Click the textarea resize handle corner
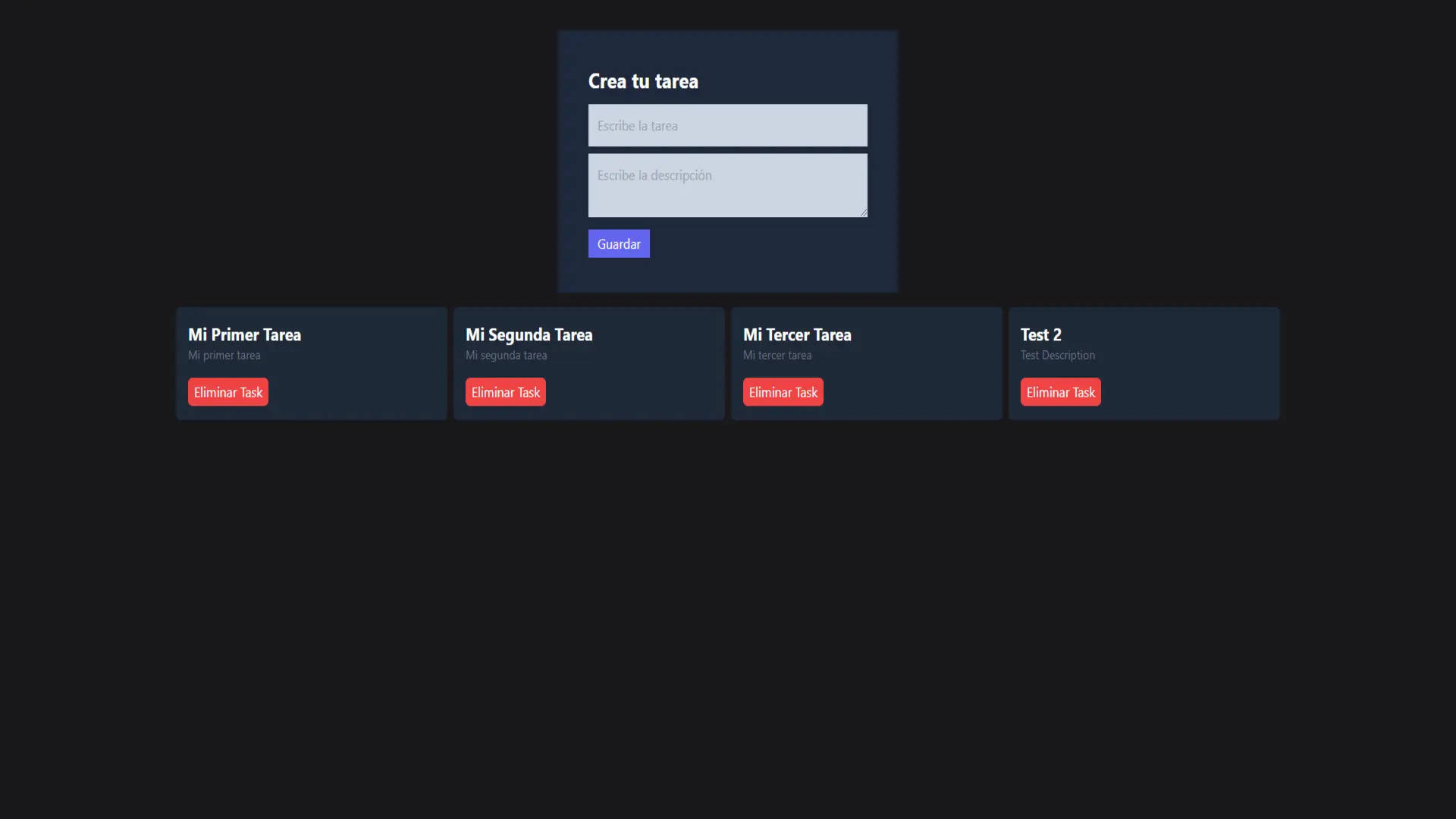The width and height of the screenshot is (1456, 819). click(863, 213)
